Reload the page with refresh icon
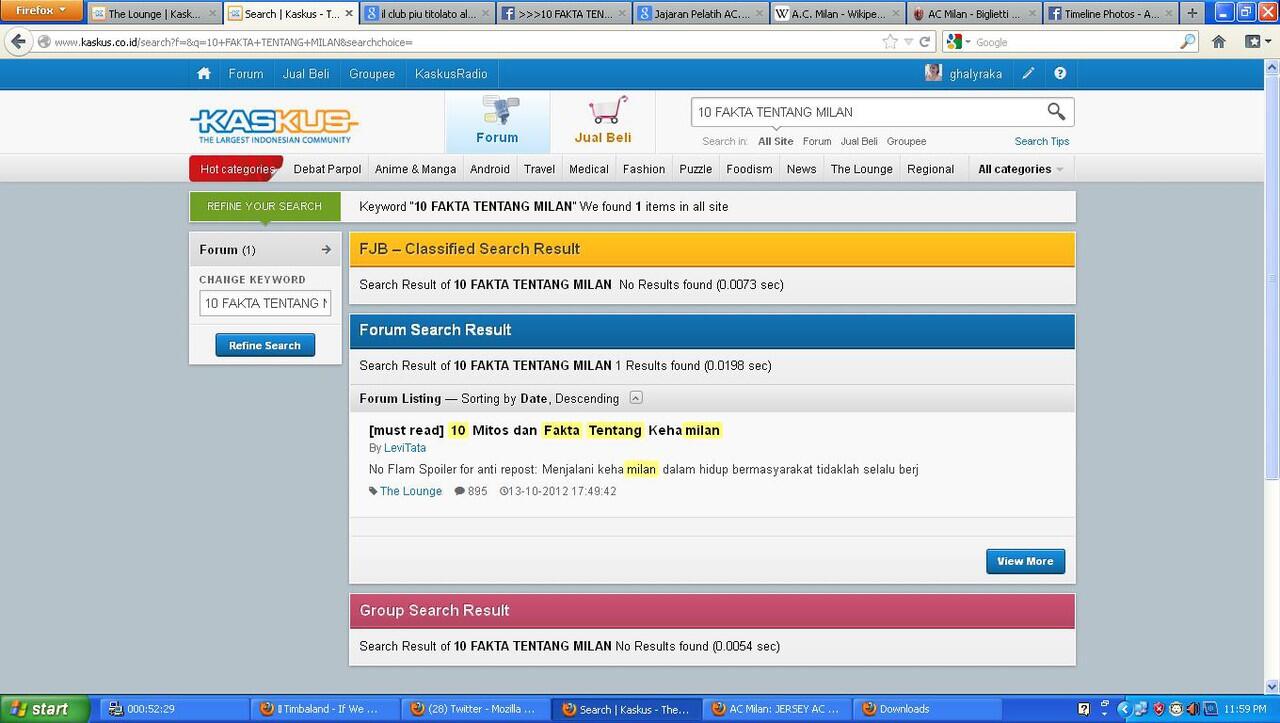 [925, 42]
